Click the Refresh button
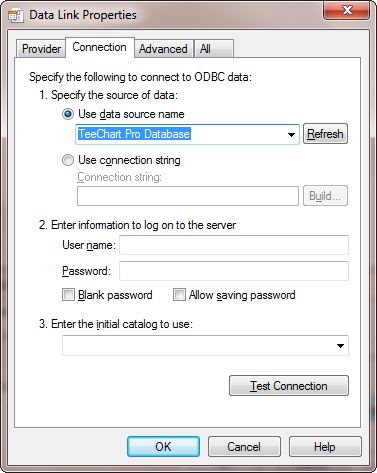This screenshot has height=473, width=377. 325,134
